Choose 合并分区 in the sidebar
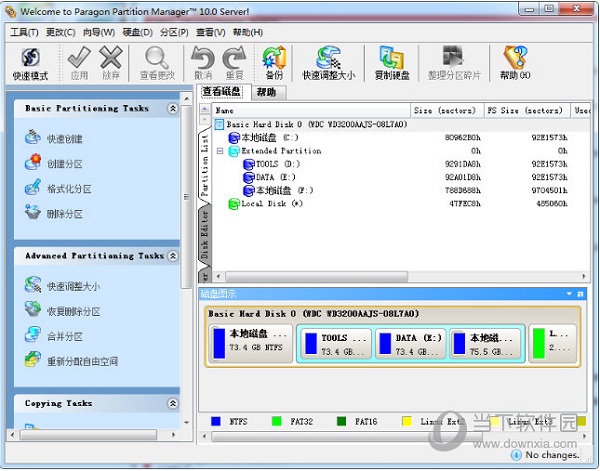600x471 pixels. [54, 336]
